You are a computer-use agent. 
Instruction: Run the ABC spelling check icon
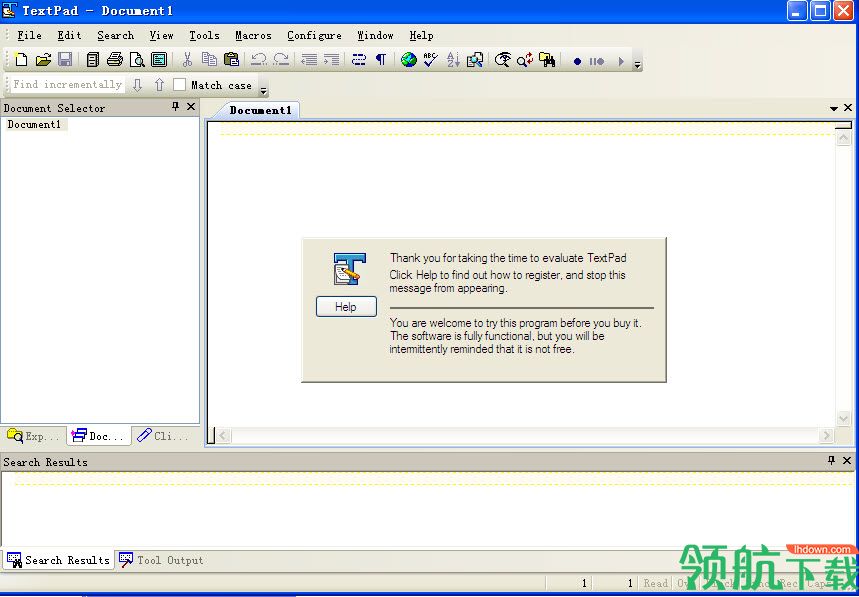coord(431,60)
